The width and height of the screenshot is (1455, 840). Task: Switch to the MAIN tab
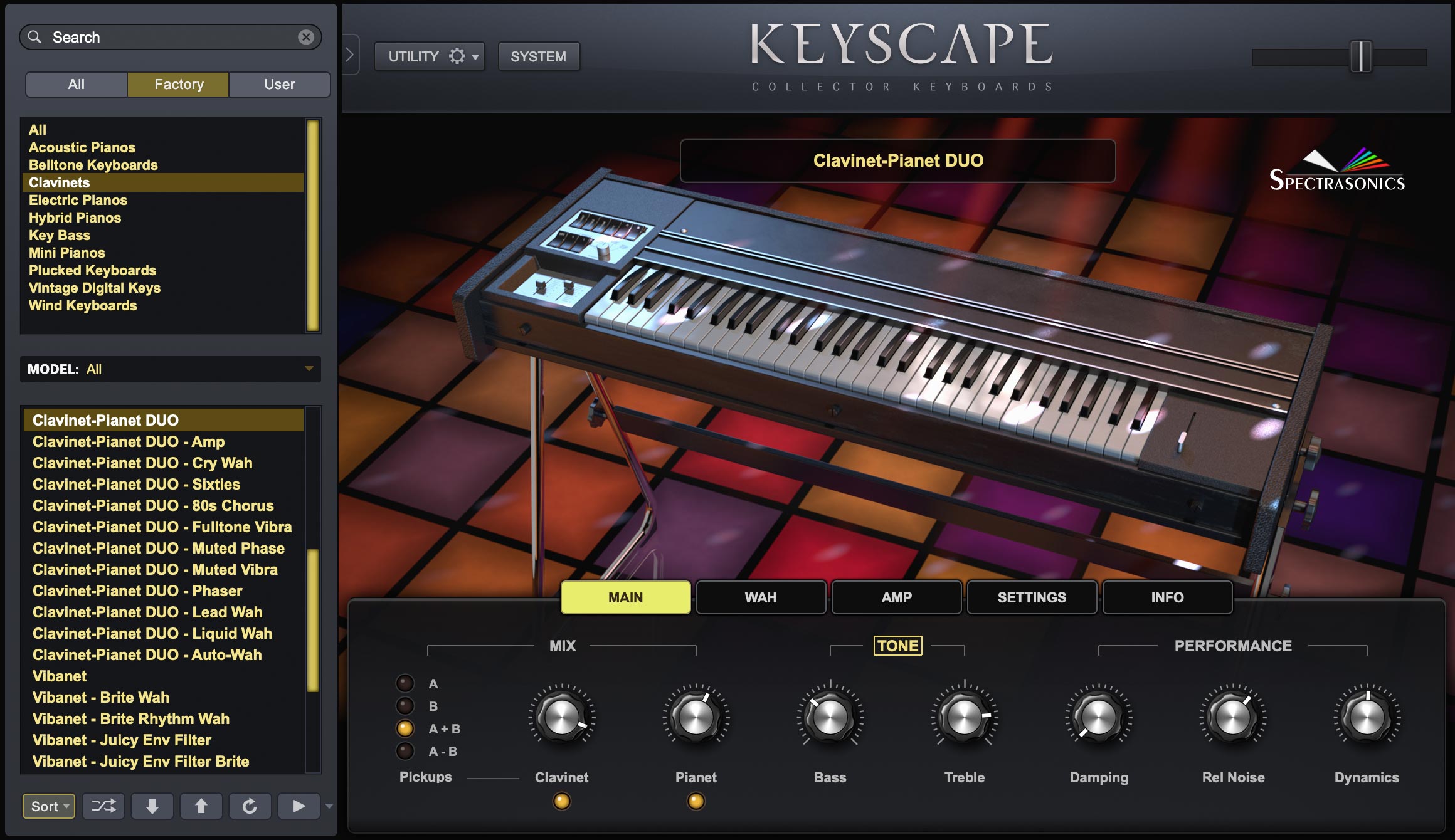click(626, 597)
